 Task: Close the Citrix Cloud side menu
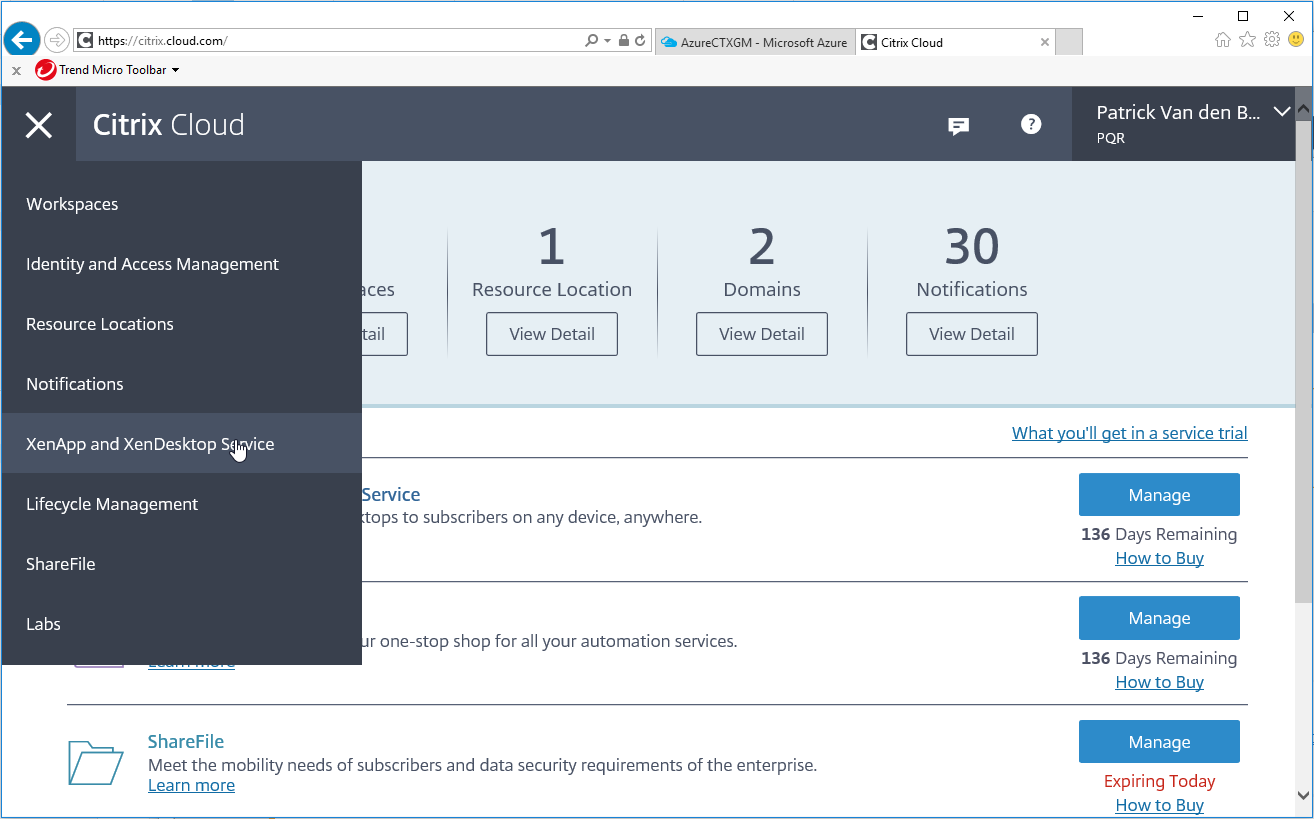coord(39,124)
